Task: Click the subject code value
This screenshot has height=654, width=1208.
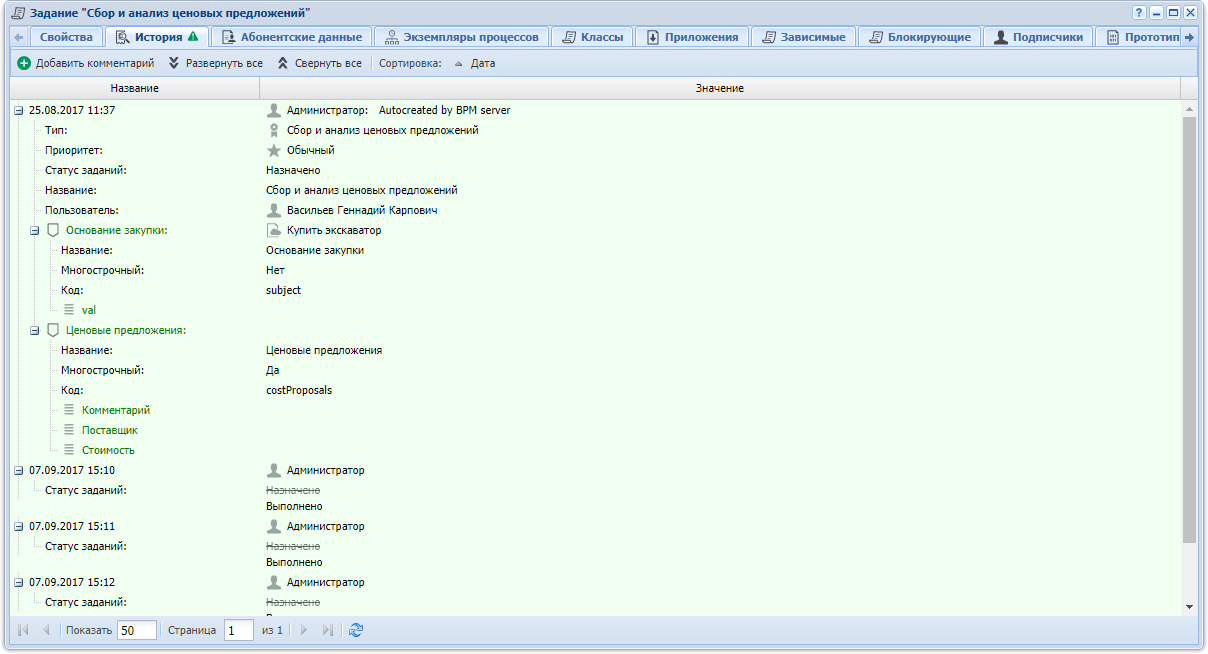Action: (283, 290)
